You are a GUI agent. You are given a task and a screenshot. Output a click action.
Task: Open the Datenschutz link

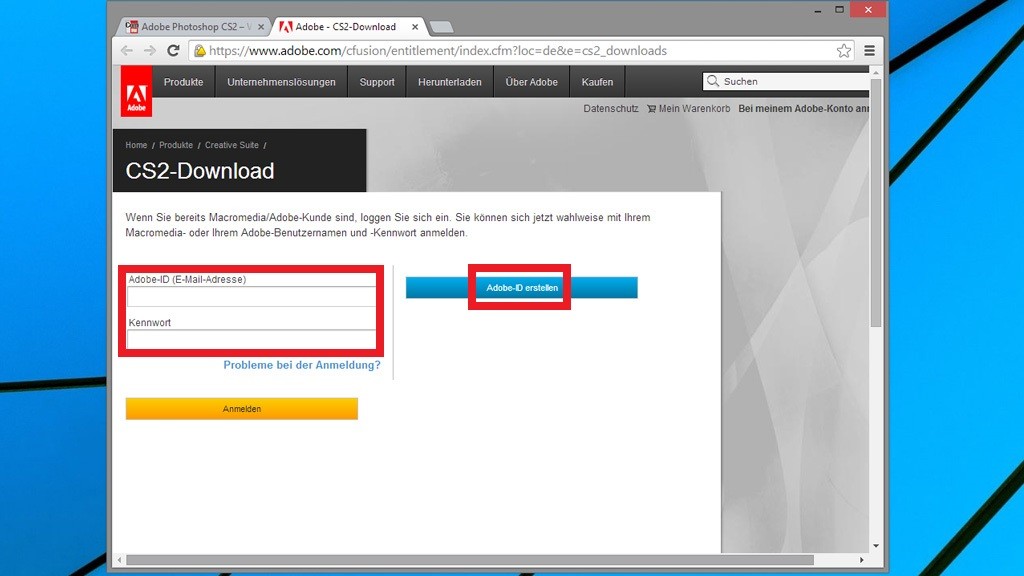click(x=611, y=108)
